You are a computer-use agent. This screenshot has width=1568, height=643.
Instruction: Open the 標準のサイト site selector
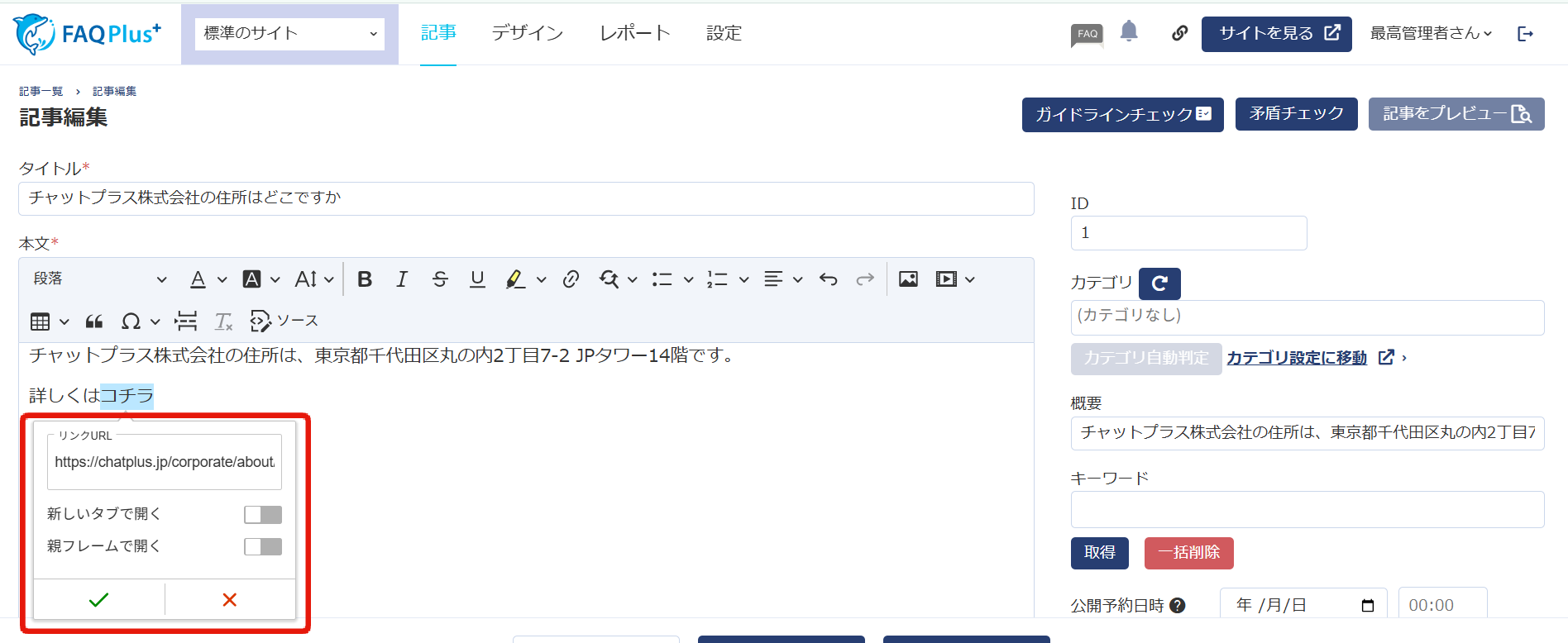pos(289,34)
